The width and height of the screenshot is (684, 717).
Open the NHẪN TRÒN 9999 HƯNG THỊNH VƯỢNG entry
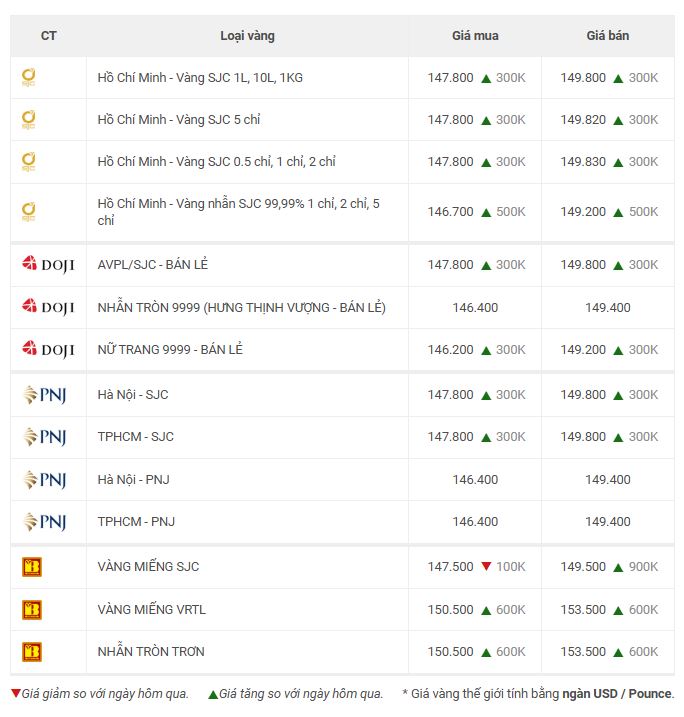tap(241, 308)
